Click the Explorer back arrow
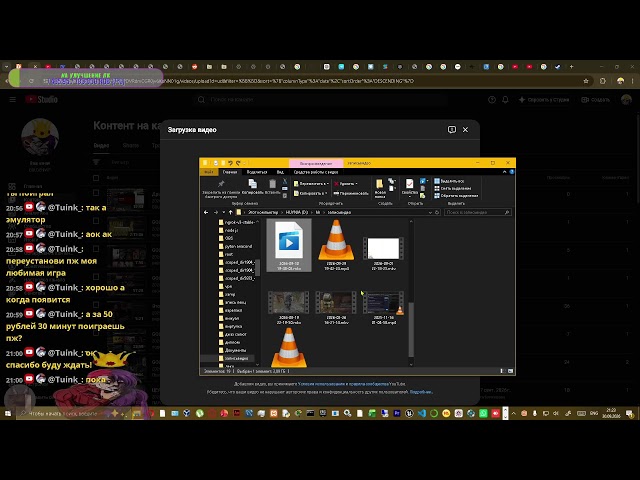 (206, 212)
